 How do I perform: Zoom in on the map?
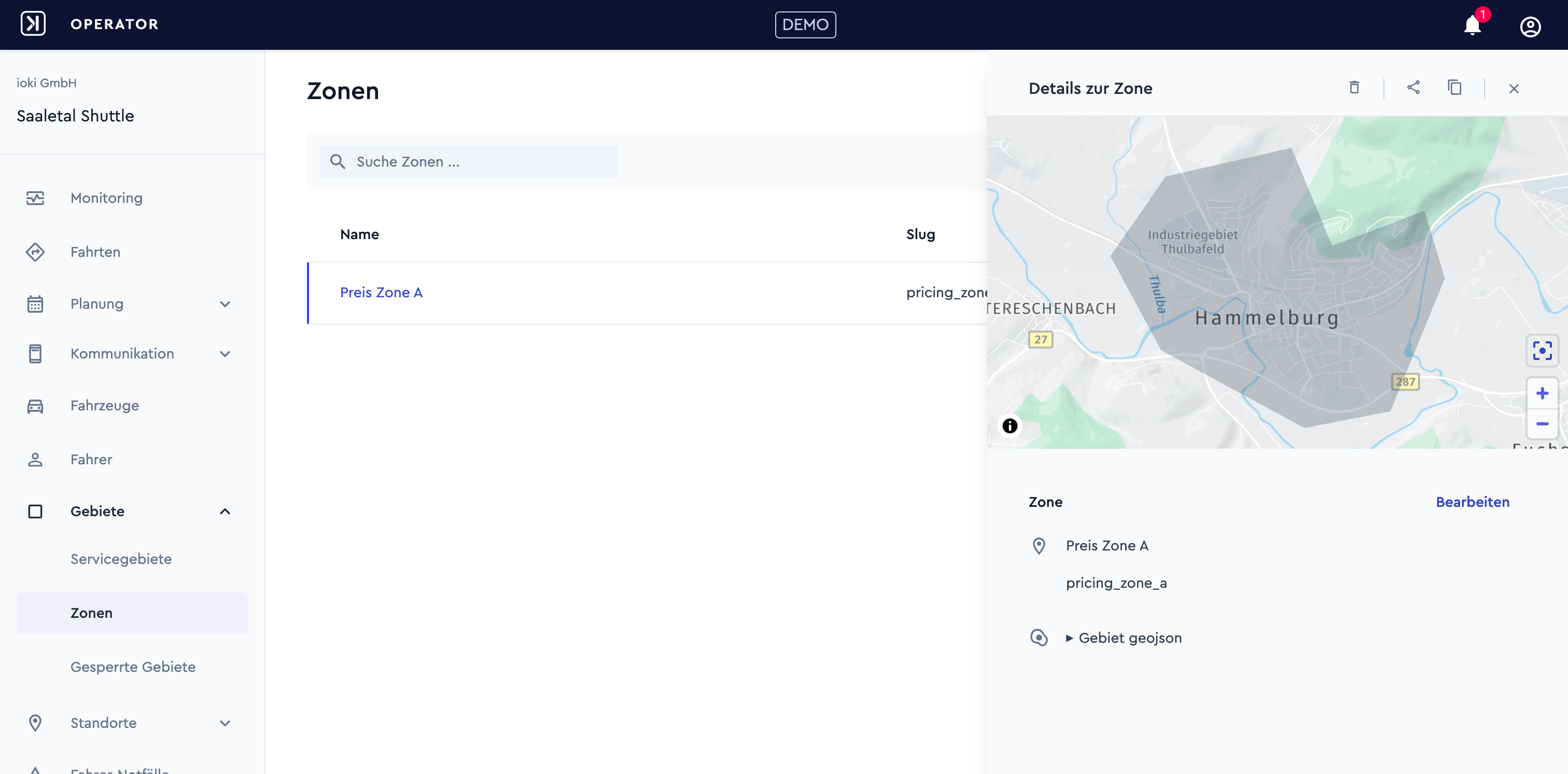click(x=1542, y=393)
